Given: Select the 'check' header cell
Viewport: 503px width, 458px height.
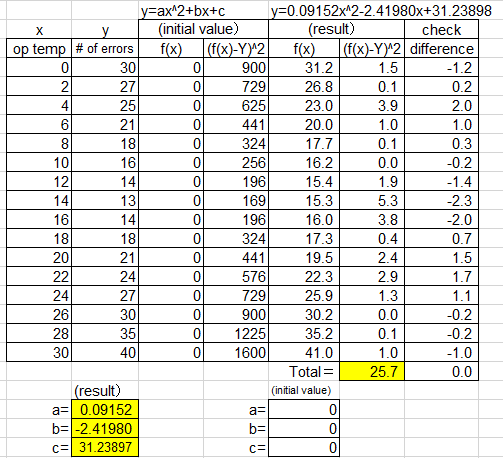Looking at the screenshot, I should tap(442, 29).
